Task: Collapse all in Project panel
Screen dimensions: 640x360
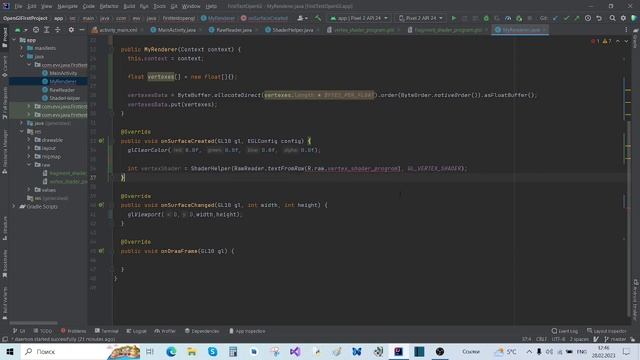Action: pyautogui.click(x=58, y=30)
